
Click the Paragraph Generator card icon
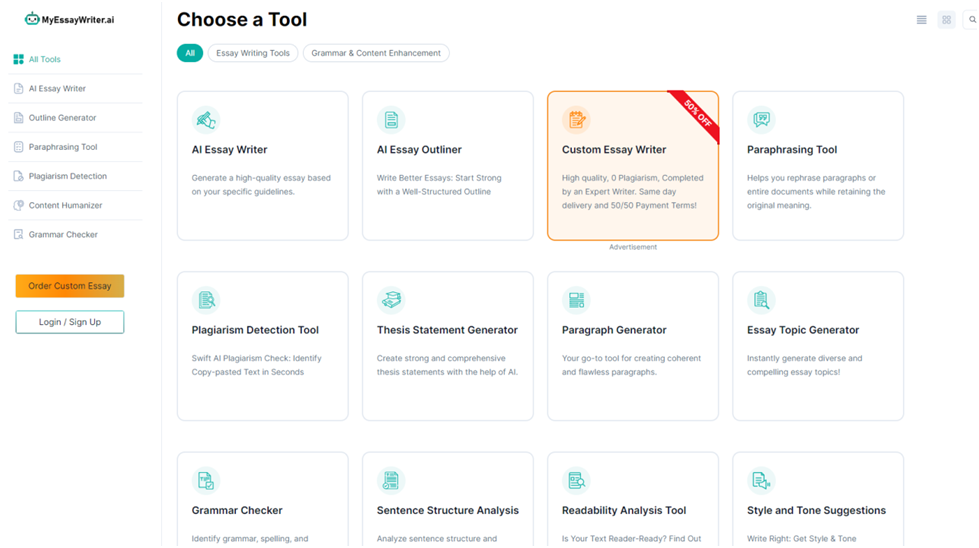tap(576, 300)
